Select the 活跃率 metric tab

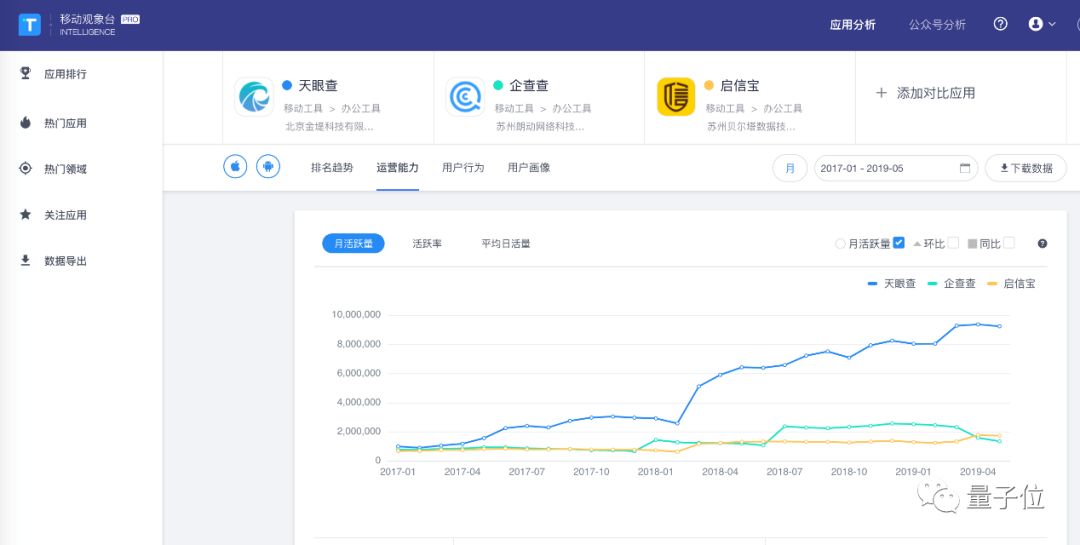[x=427, y=244]
